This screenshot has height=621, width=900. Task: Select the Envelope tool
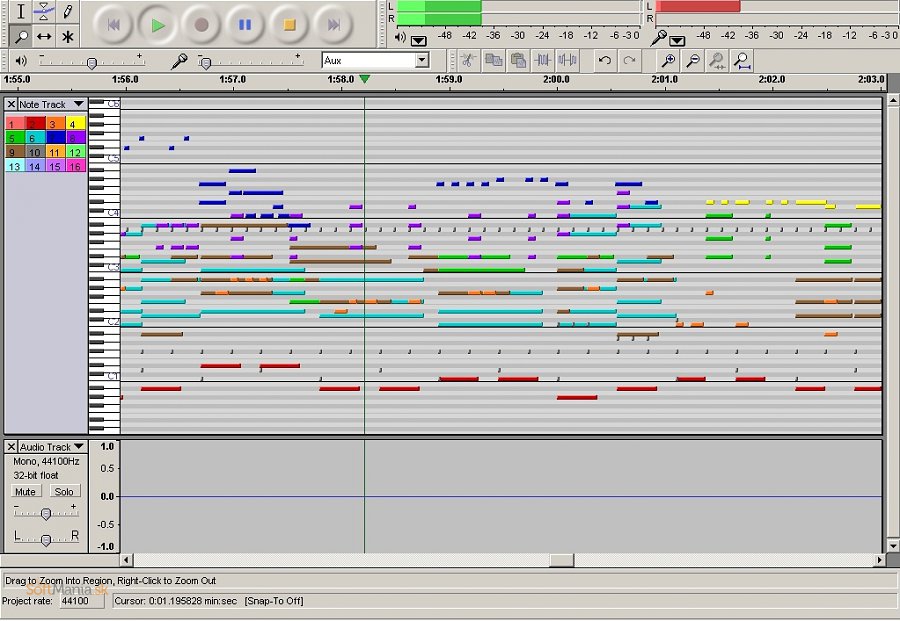pyautogui.click(x=44, y=11)
